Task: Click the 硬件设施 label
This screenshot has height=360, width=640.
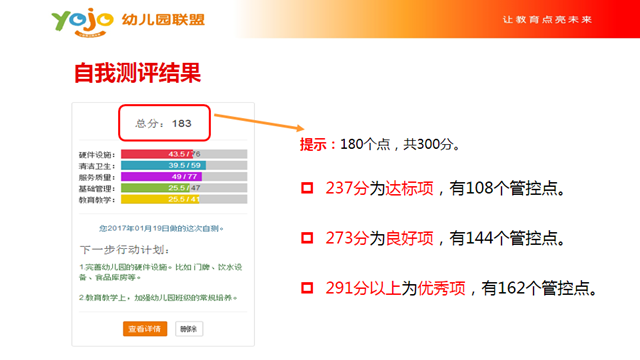Action: 97,155
